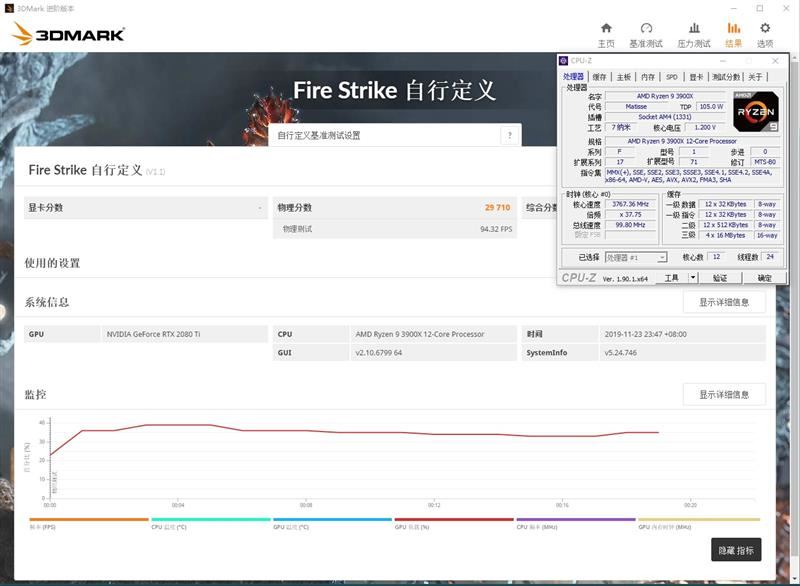Image resolution: width=800 pixels, height=586 pixels.
Task: Open 自行定义基准测试设置 panel
Action: [x=394, y=135]
